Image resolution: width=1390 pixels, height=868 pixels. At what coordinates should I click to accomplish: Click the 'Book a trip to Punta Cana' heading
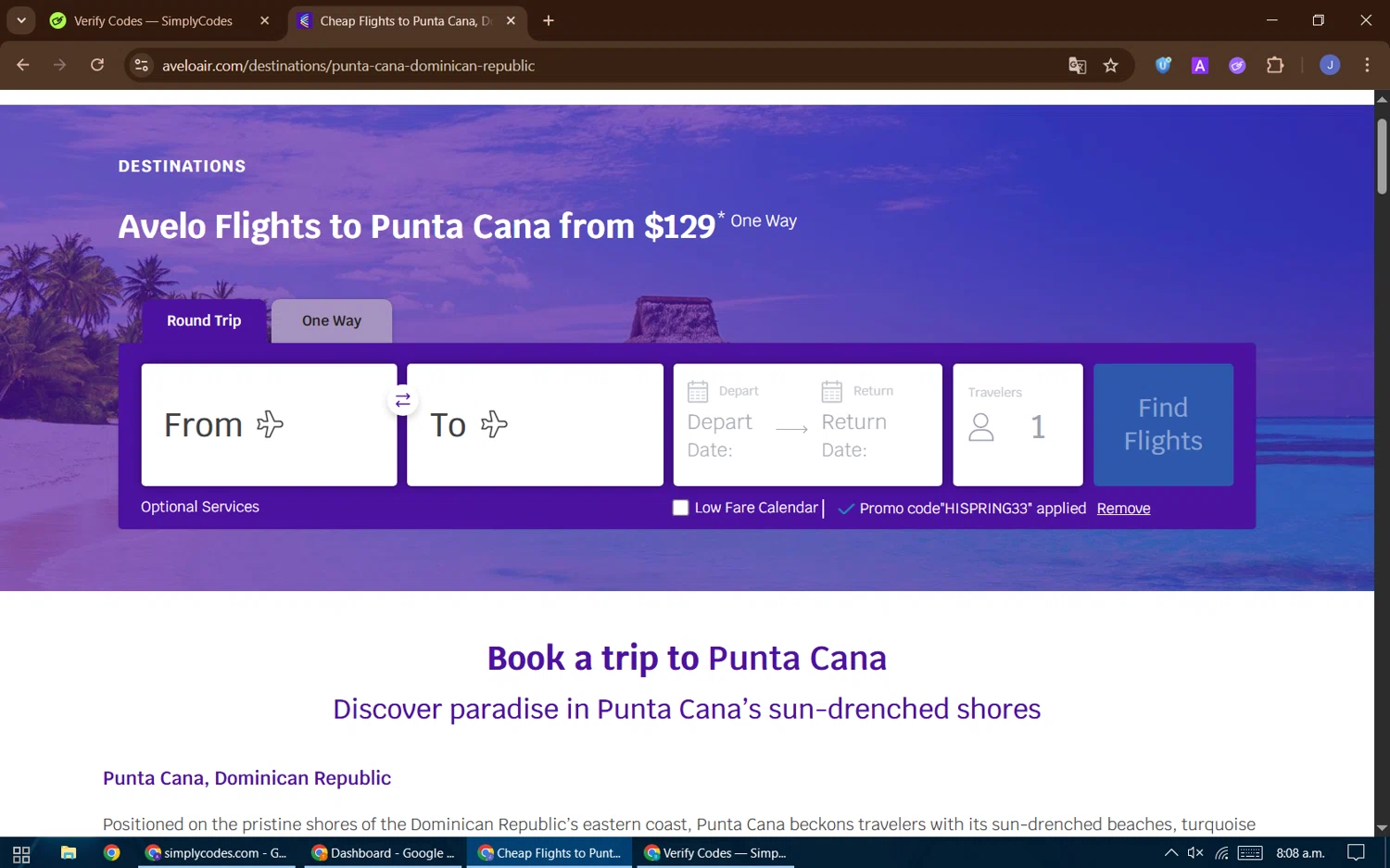pyautogui.click(x=687, y=658)
